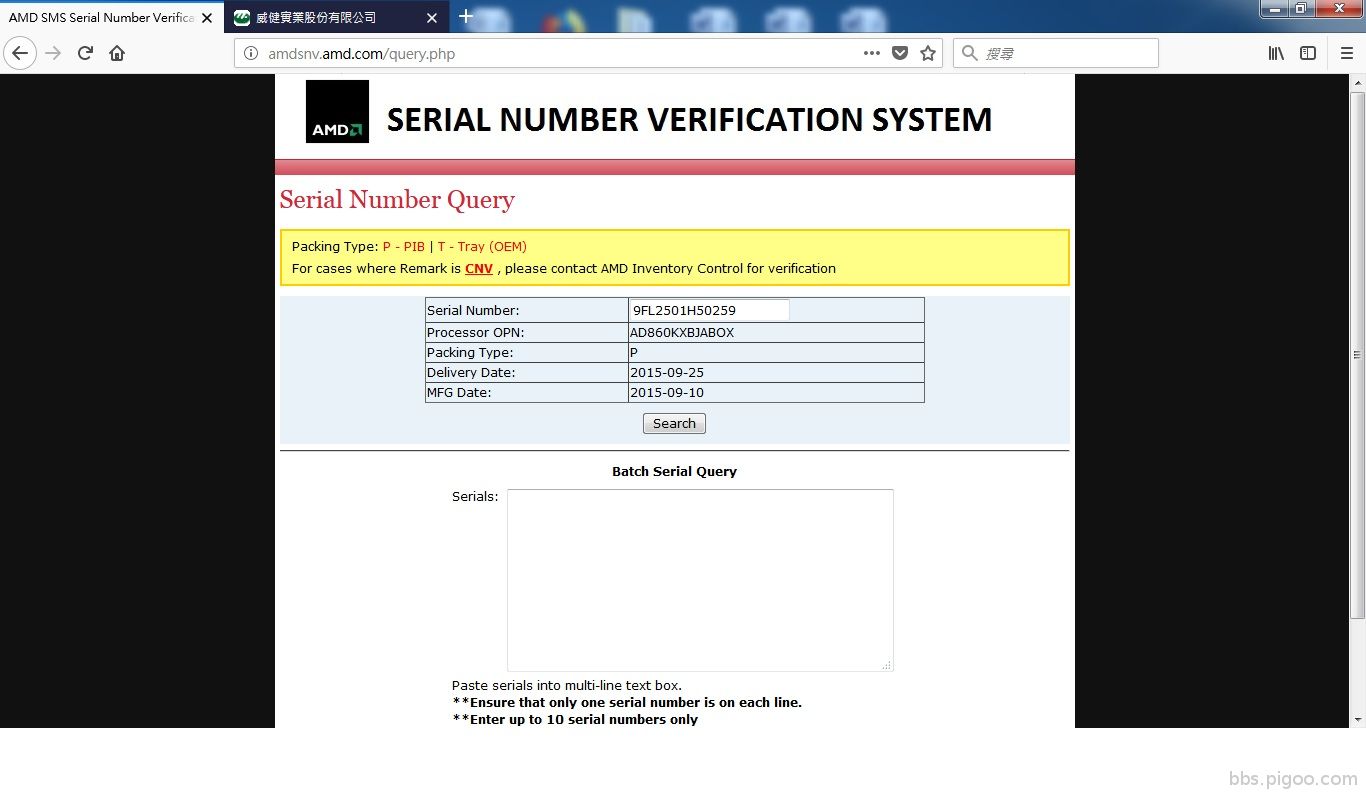
Task: Click 'Enter up to 10 serial numbers only' note
Action: (575, 719)
